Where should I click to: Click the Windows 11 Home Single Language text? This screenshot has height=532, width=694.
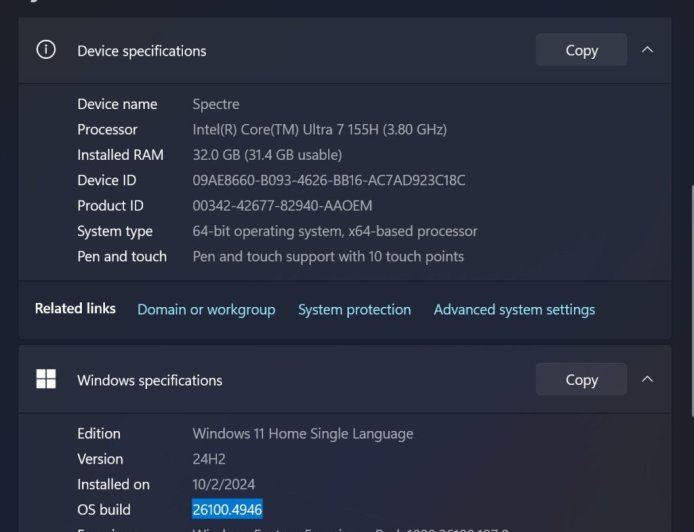[302, 433]
